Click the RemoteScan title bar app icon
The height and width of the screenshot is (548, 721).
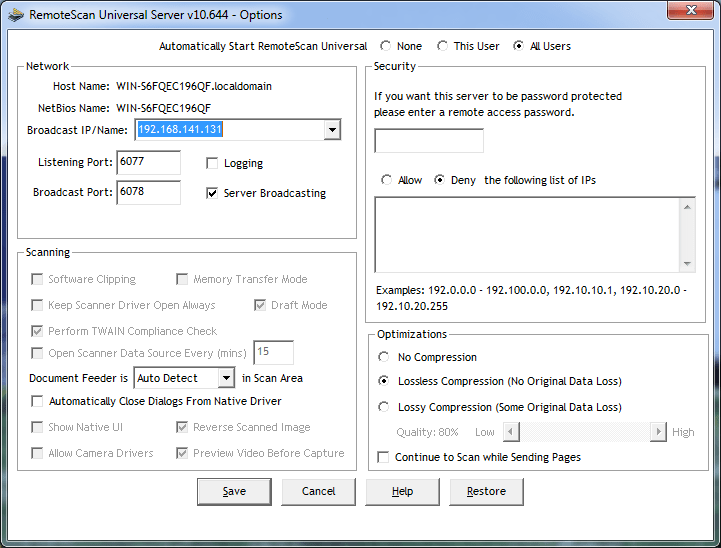15,15
